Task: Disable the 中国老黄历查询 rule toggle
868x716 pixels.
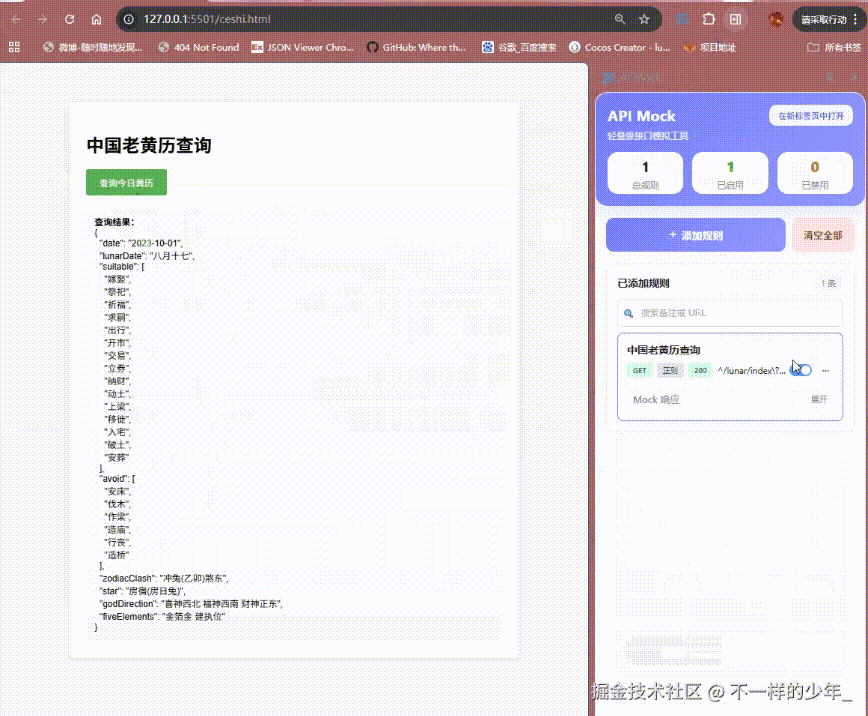Action: click(x=799, y=369)
